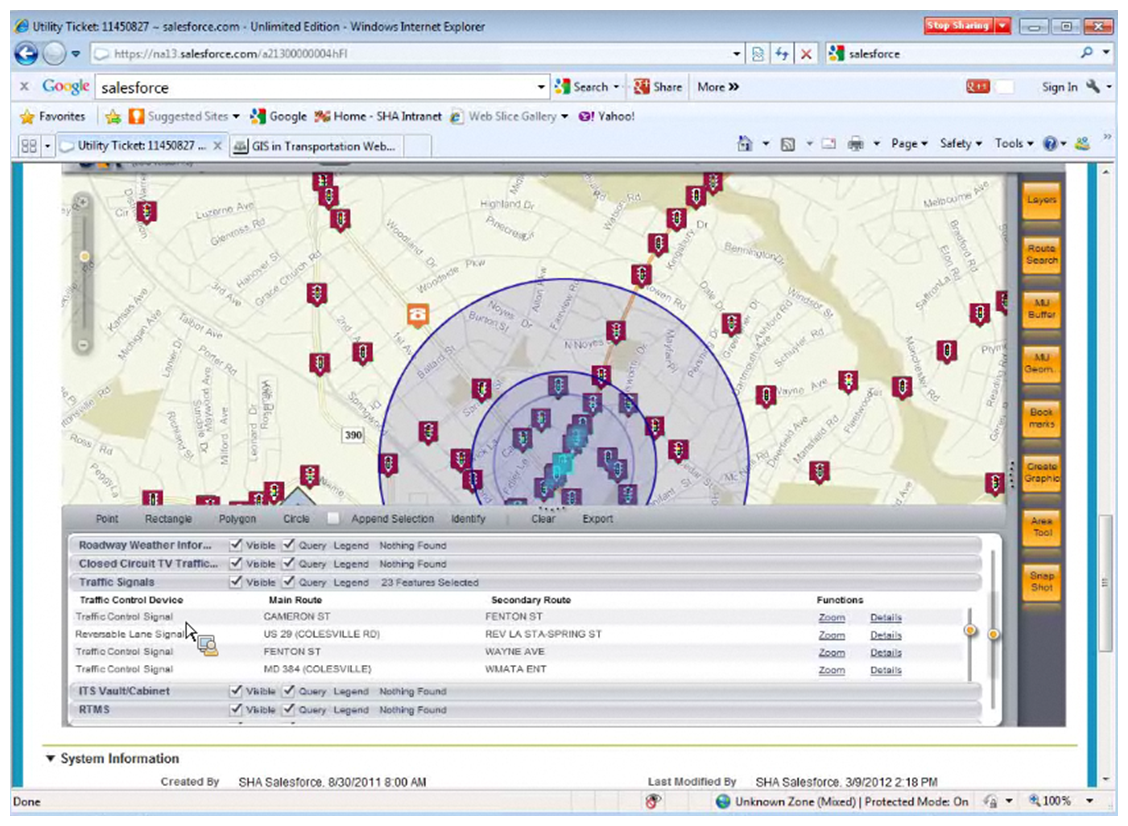Click the Identify button

tap(468, 519)
